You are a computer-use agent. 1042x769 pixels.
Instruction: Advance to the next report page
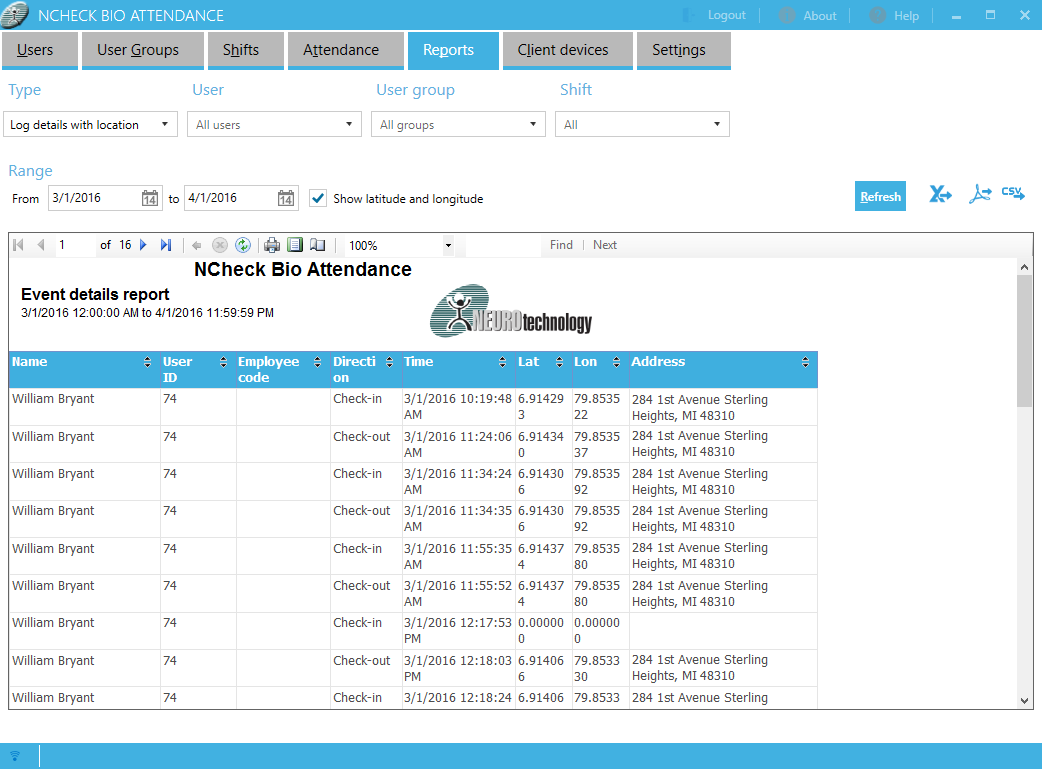[x=143, y=245]
